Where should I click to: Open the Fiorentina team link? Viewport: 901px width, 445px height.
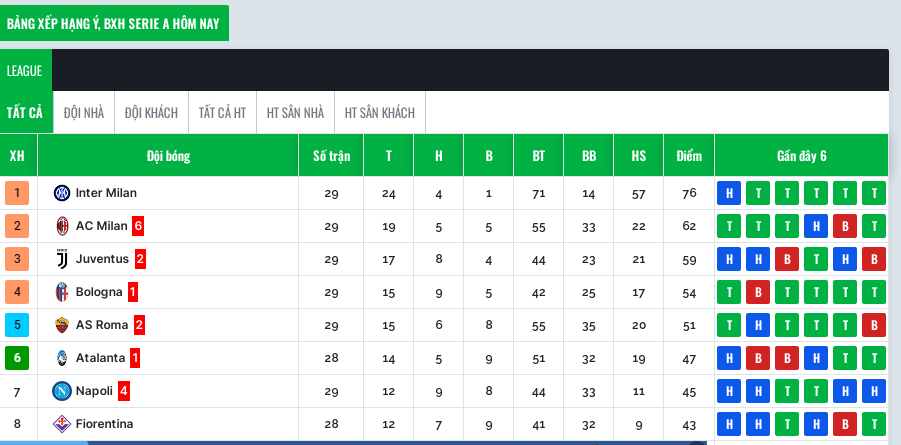point(105,424)
